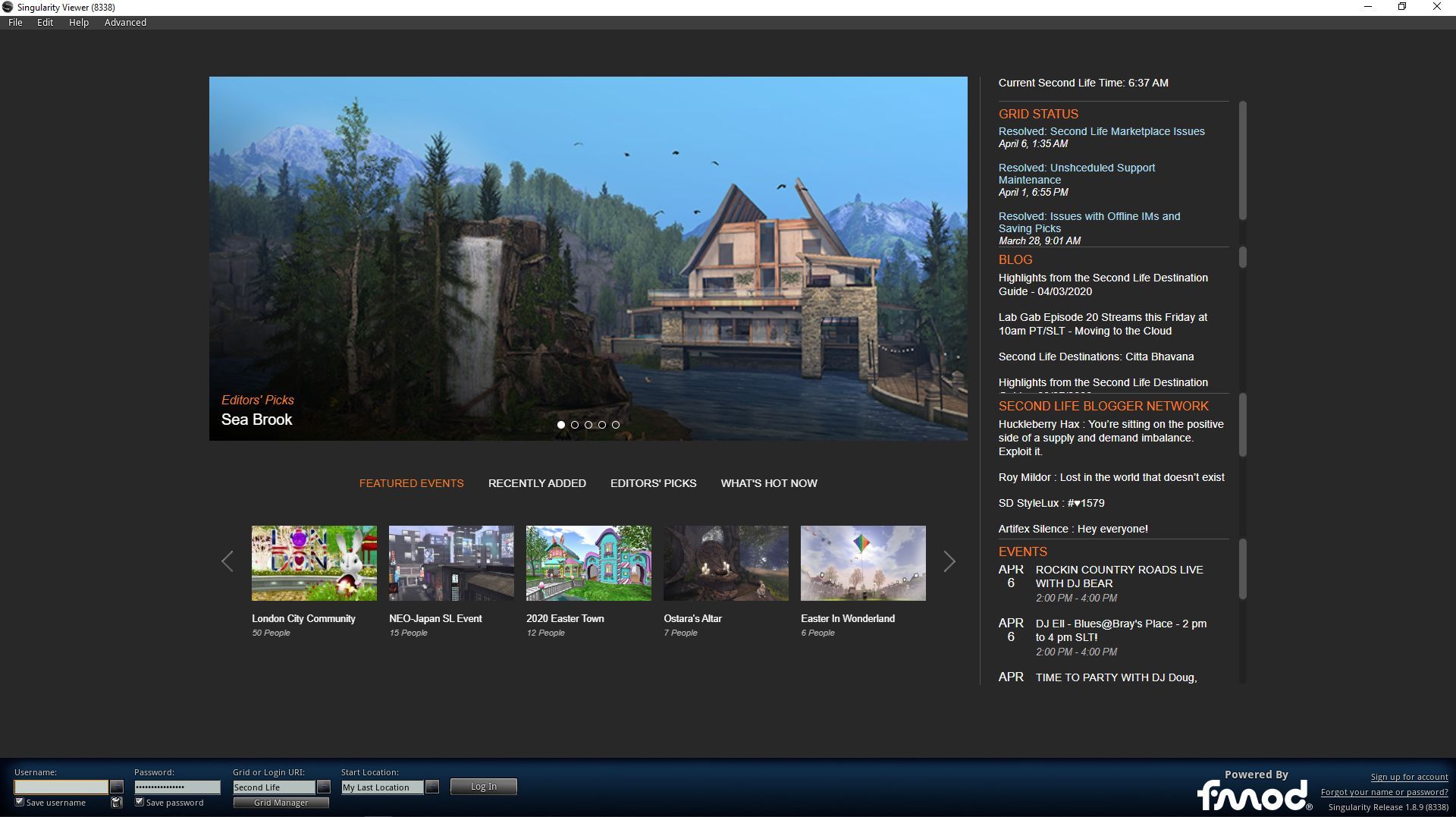Image resolution: width=1456 pixels, height=817 pixels.
Task: Click the Singularity Viewer title bar icon
Action: tap(8, 7)
